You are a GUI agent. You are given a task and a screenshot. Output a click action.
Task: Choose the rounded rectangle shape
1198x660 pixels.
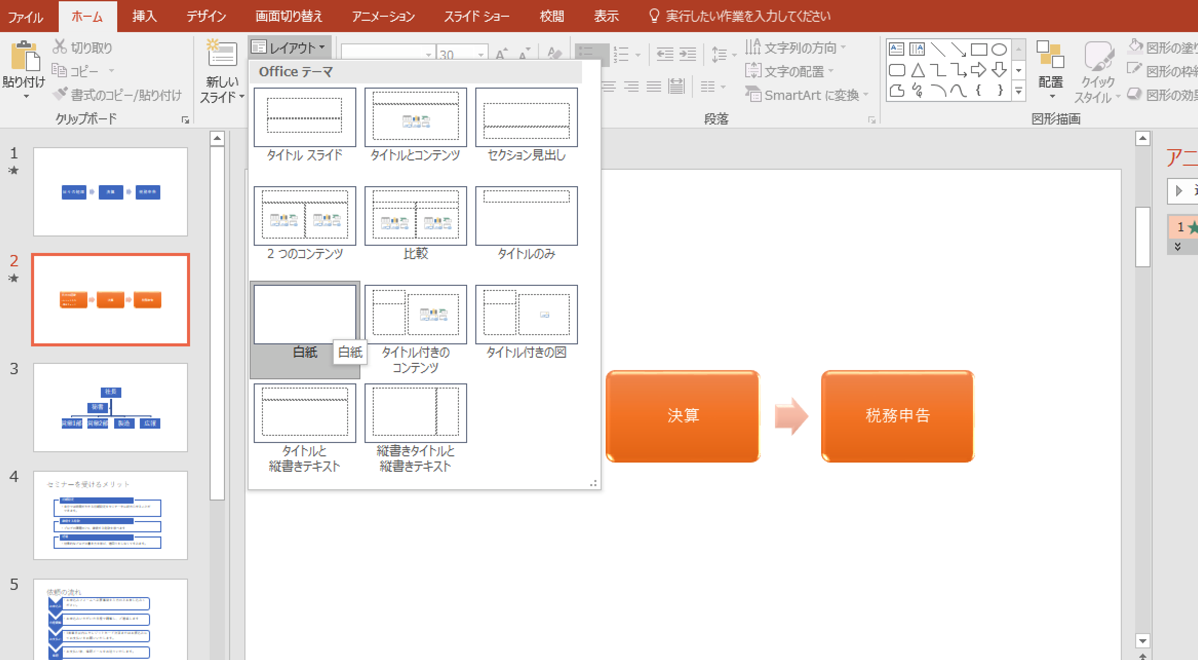click(897, 70)
